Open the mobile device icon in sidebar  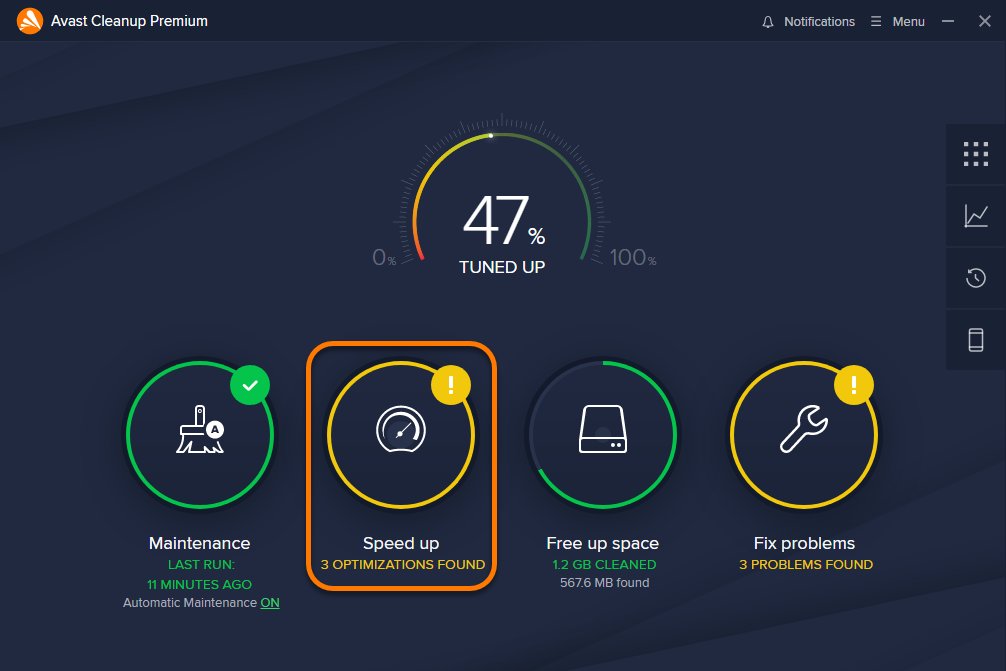pyautogui.click(x=976, y=339)
